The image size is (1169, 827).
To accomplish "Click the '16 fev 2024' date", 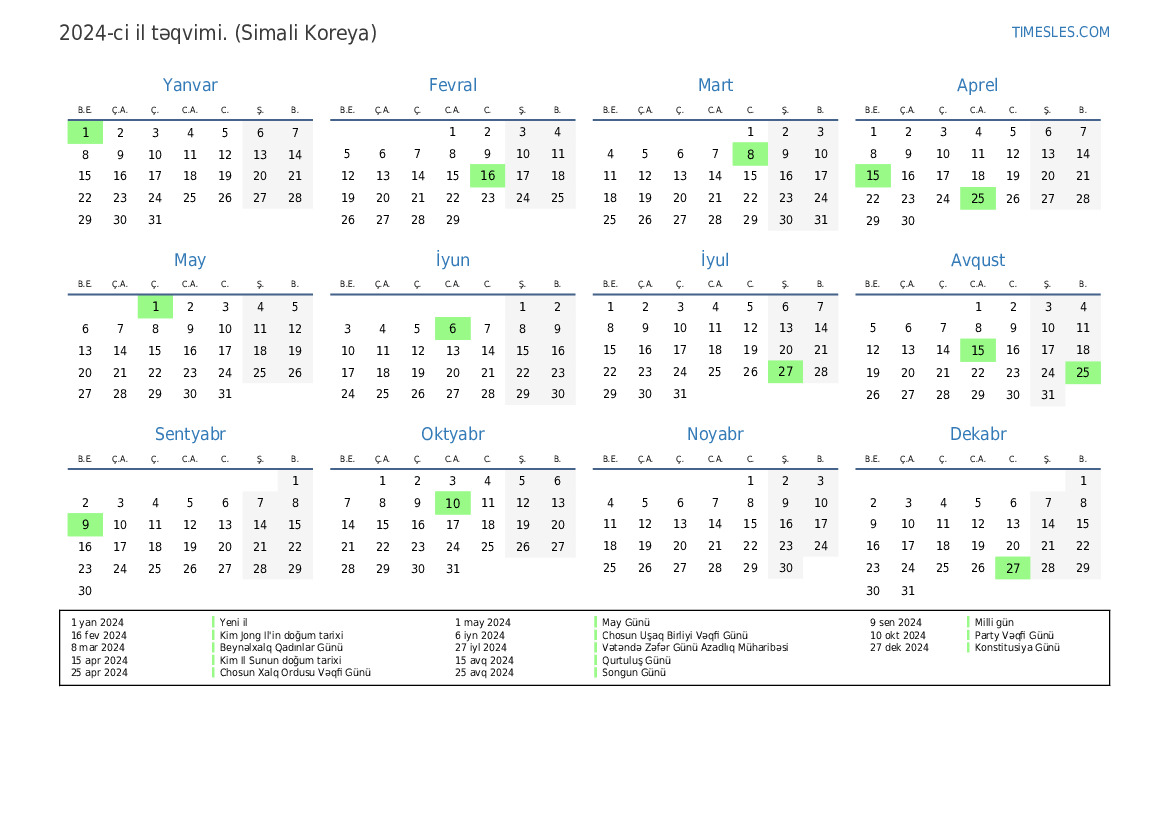I will [x=99, y=635].
